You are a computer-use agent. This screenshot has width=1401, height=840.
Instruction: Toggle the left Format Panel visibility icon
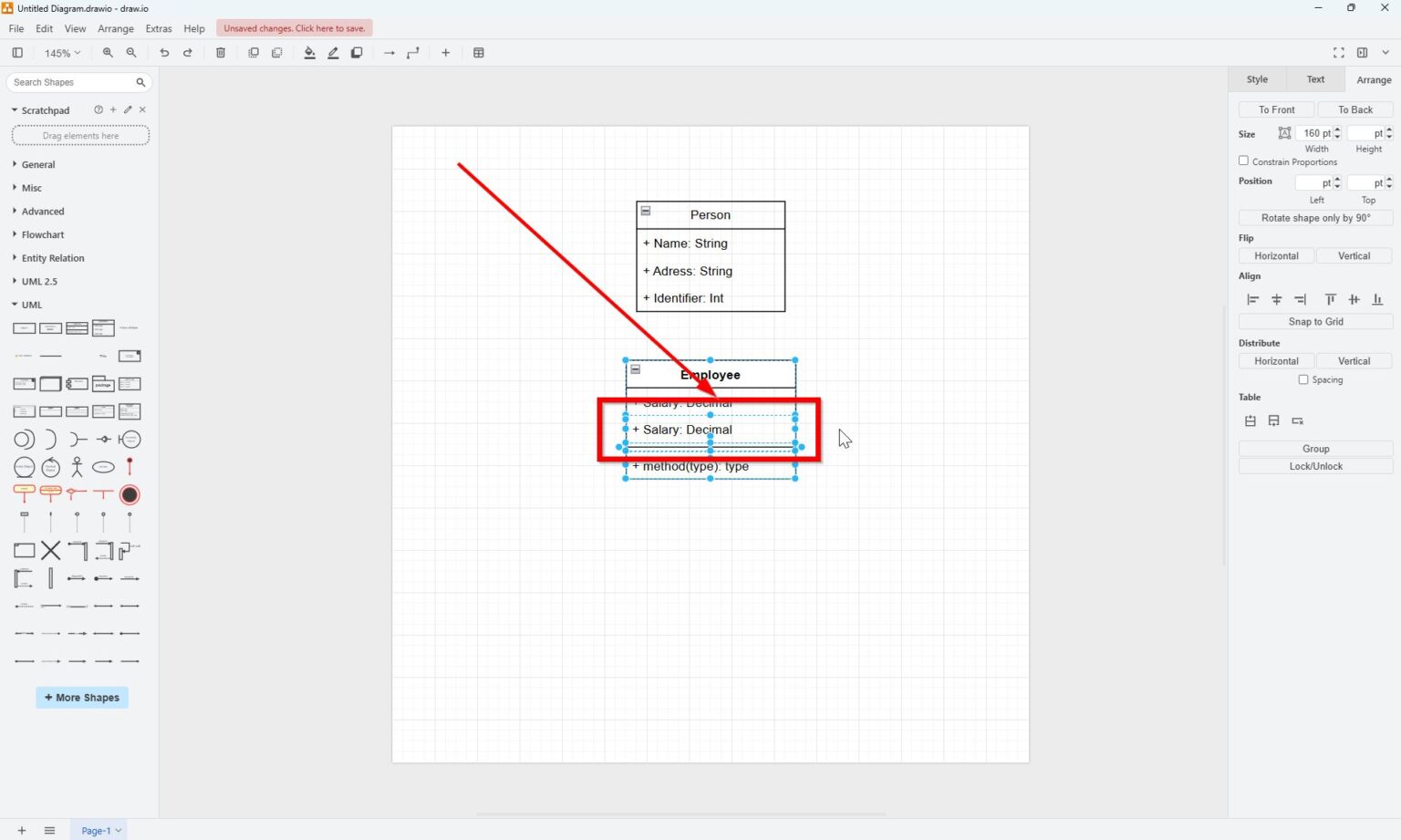[17, 52]
